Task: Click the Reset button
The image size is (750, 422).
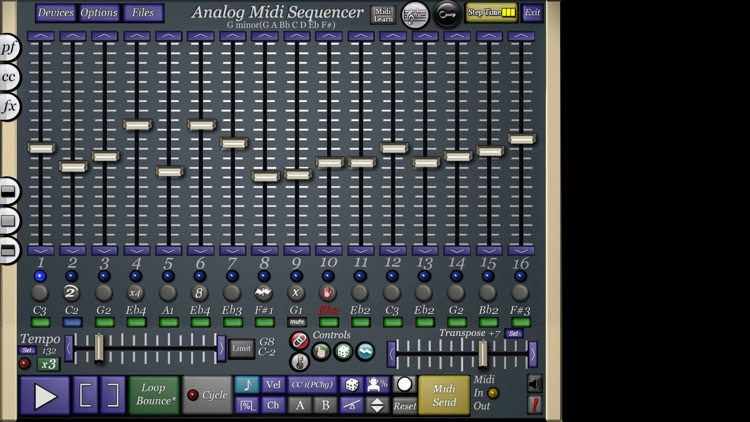Action: tap(405, 406)
